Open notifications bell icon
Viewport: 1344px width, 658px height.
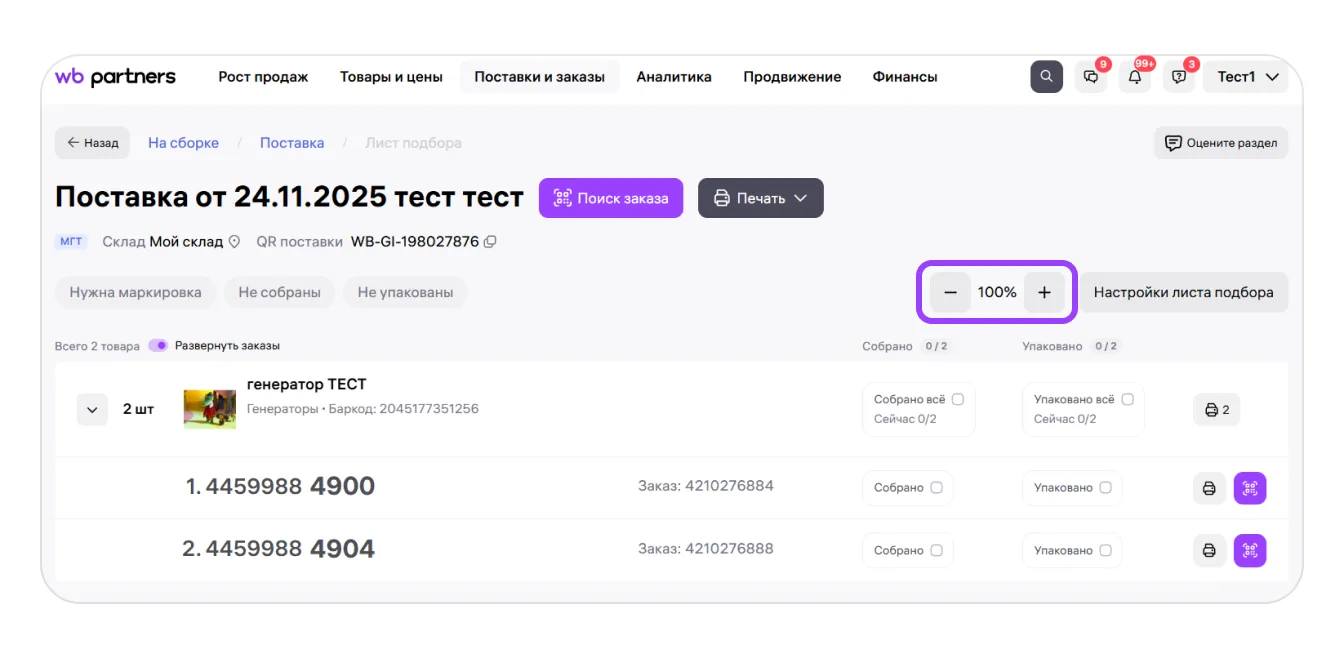(x=1134, y=77)
